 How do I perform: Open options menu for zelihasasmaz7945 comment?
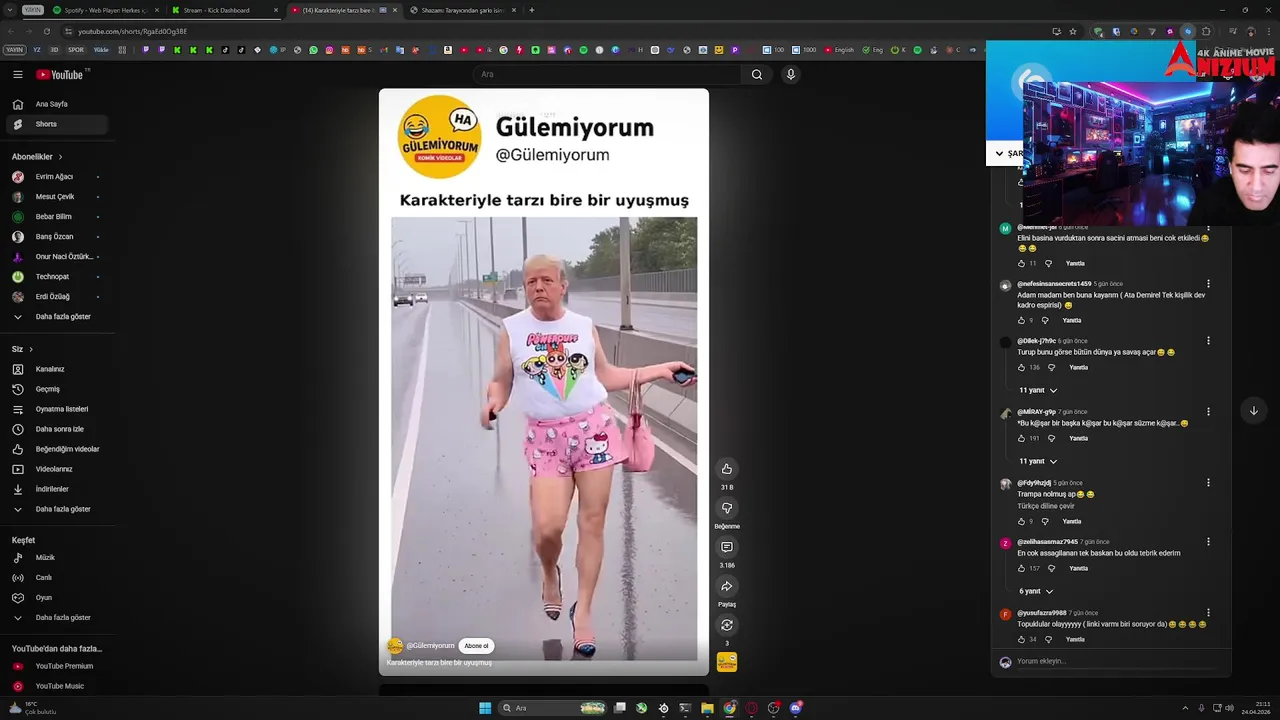pos(1208,542)
